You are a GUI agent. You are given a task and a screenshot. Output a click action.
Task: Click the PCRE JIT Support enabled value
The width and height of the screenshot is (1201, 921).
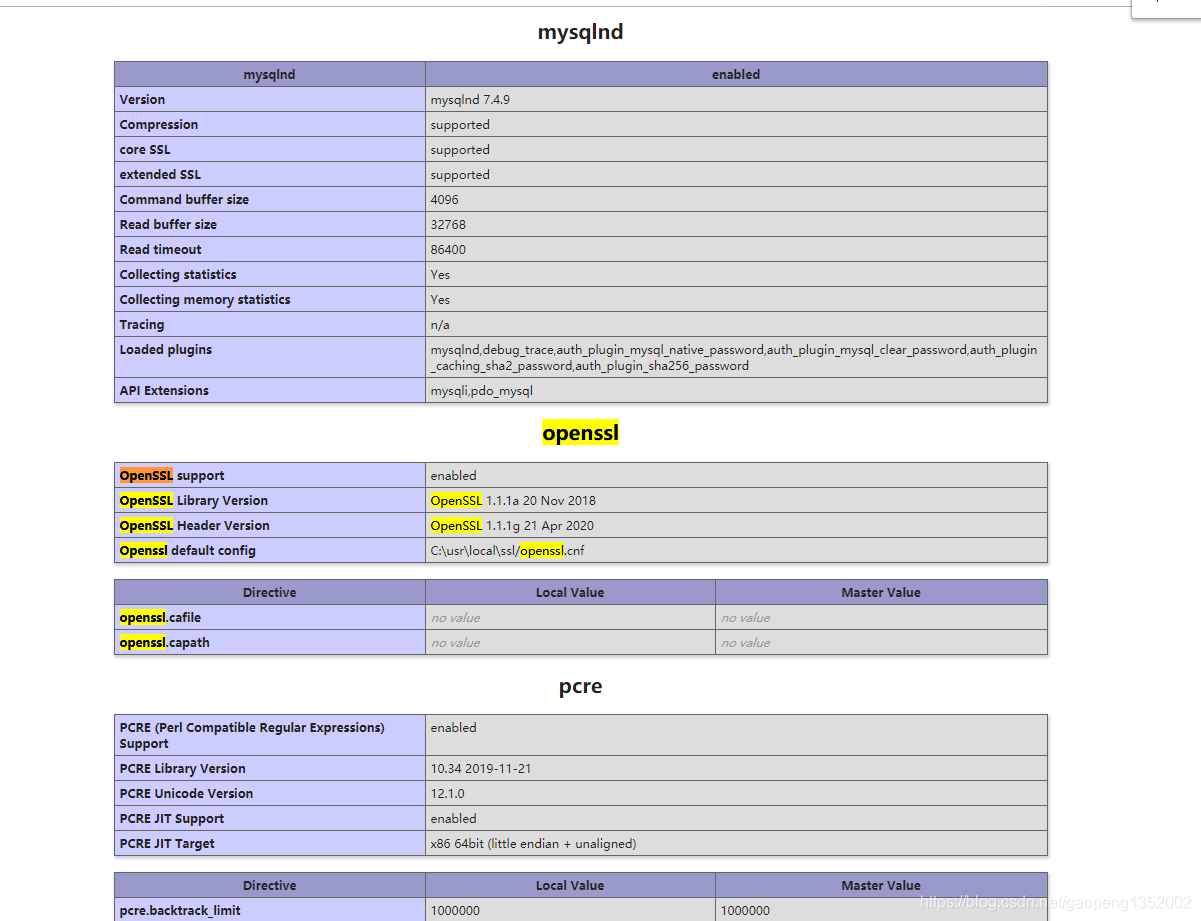pos(454,818)
